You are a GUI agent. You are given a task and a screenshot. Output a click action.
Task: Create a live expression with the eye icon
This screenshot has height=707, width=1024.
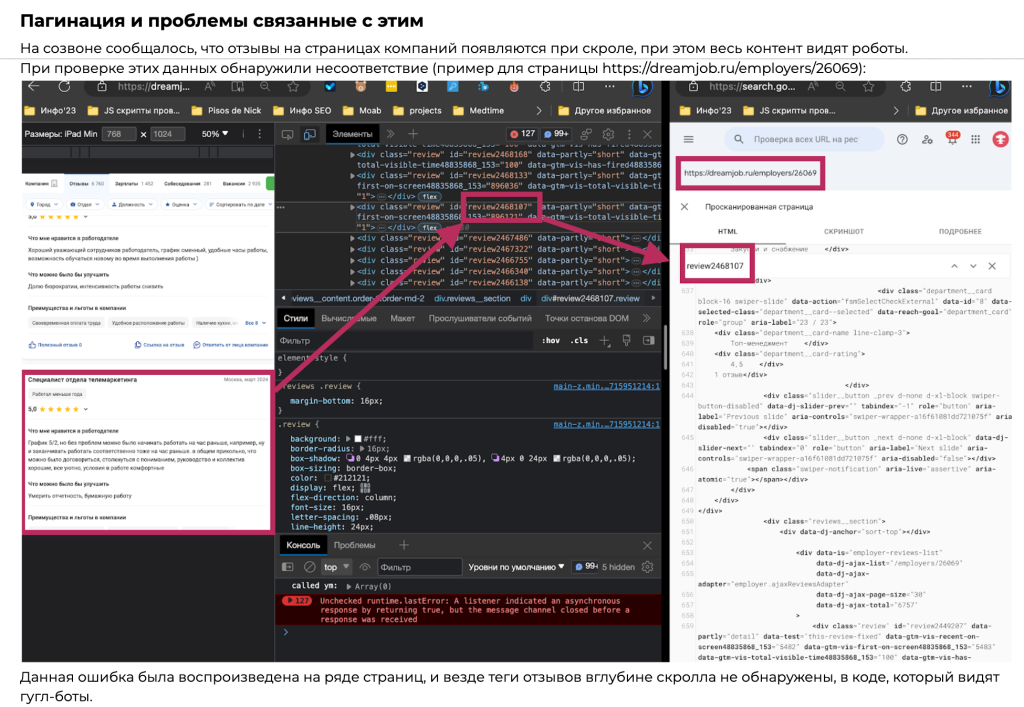365,567
